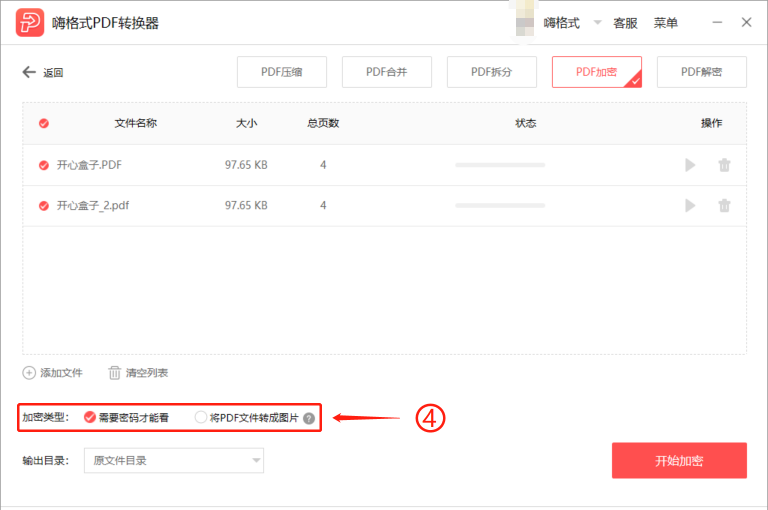Close the PDF converter window
Image resolution: width=768 pixels, height=510 pixels.
(746, 23)
